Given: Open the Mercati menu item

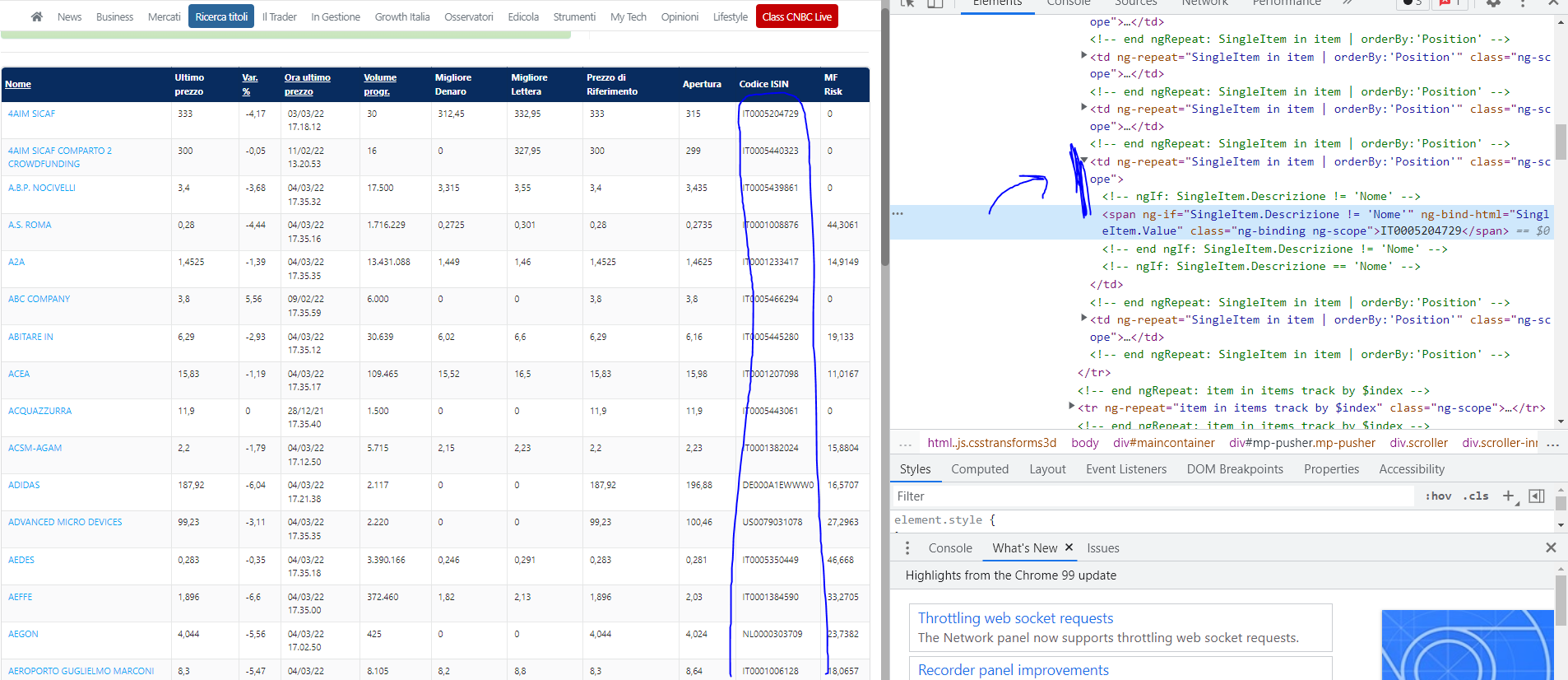Looking at the screenshot, I should (x=164, y=16).
